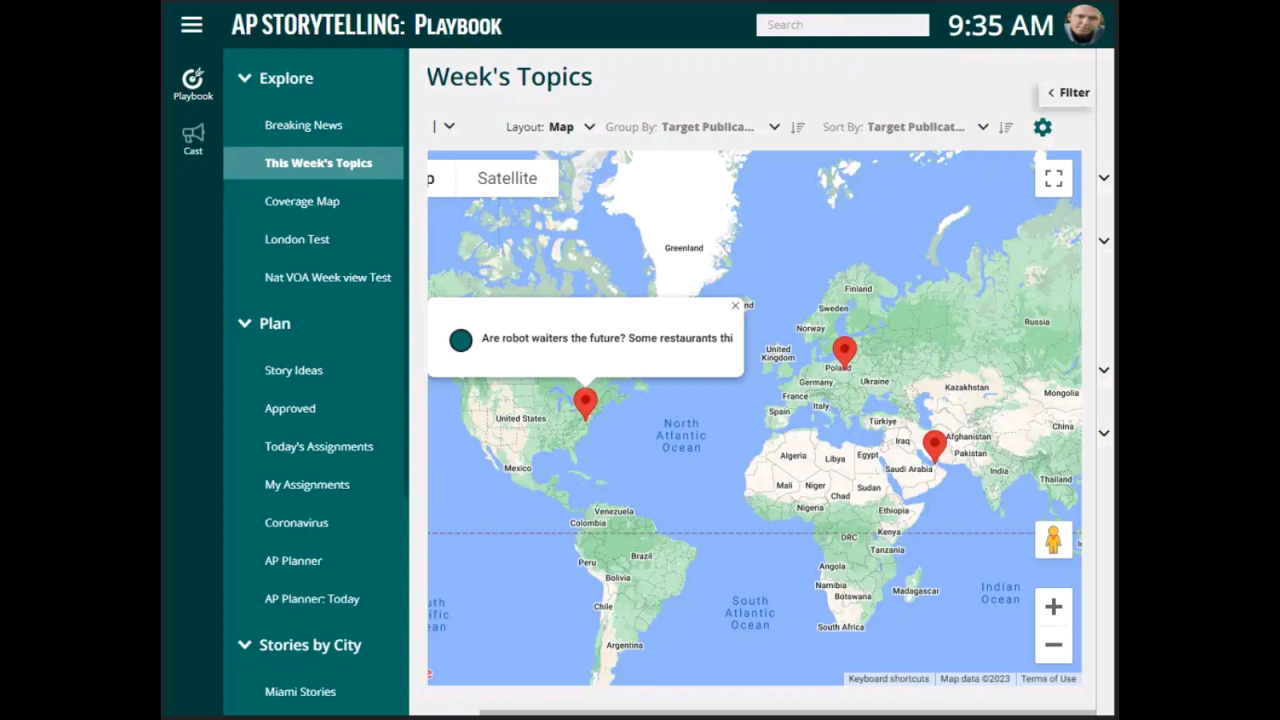
Task: Collapse the Plan section
Action: point(244,323)
